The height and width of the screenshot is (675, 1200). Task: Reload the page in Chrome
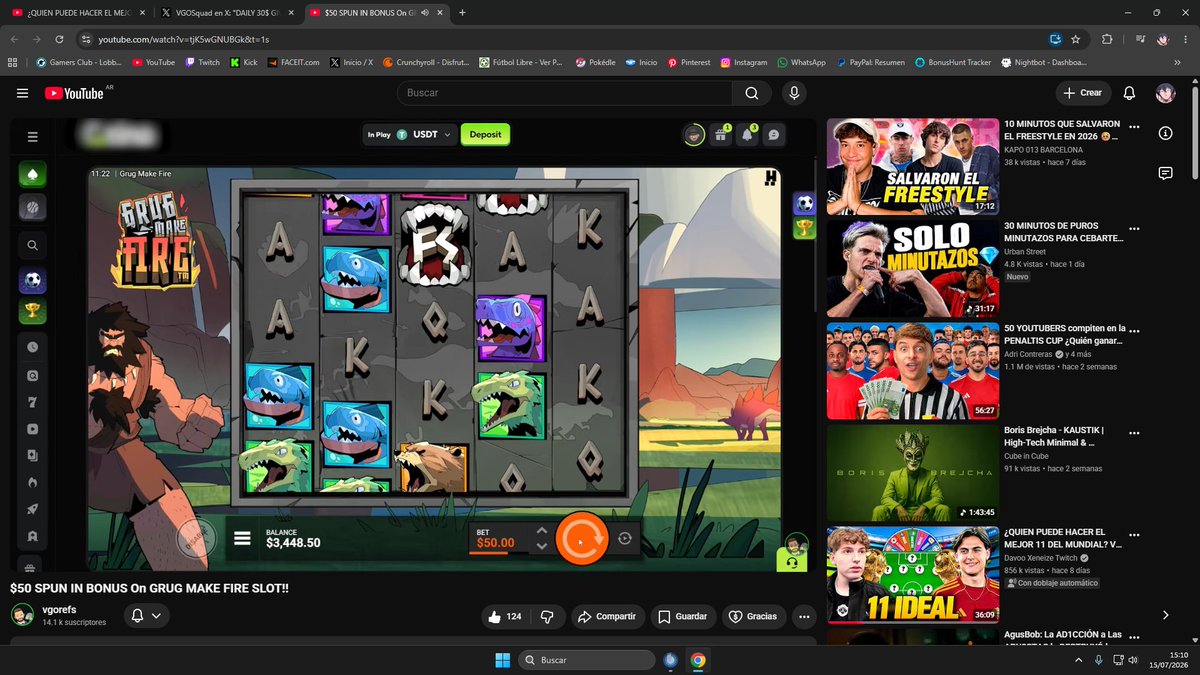[x=59, y=39]
